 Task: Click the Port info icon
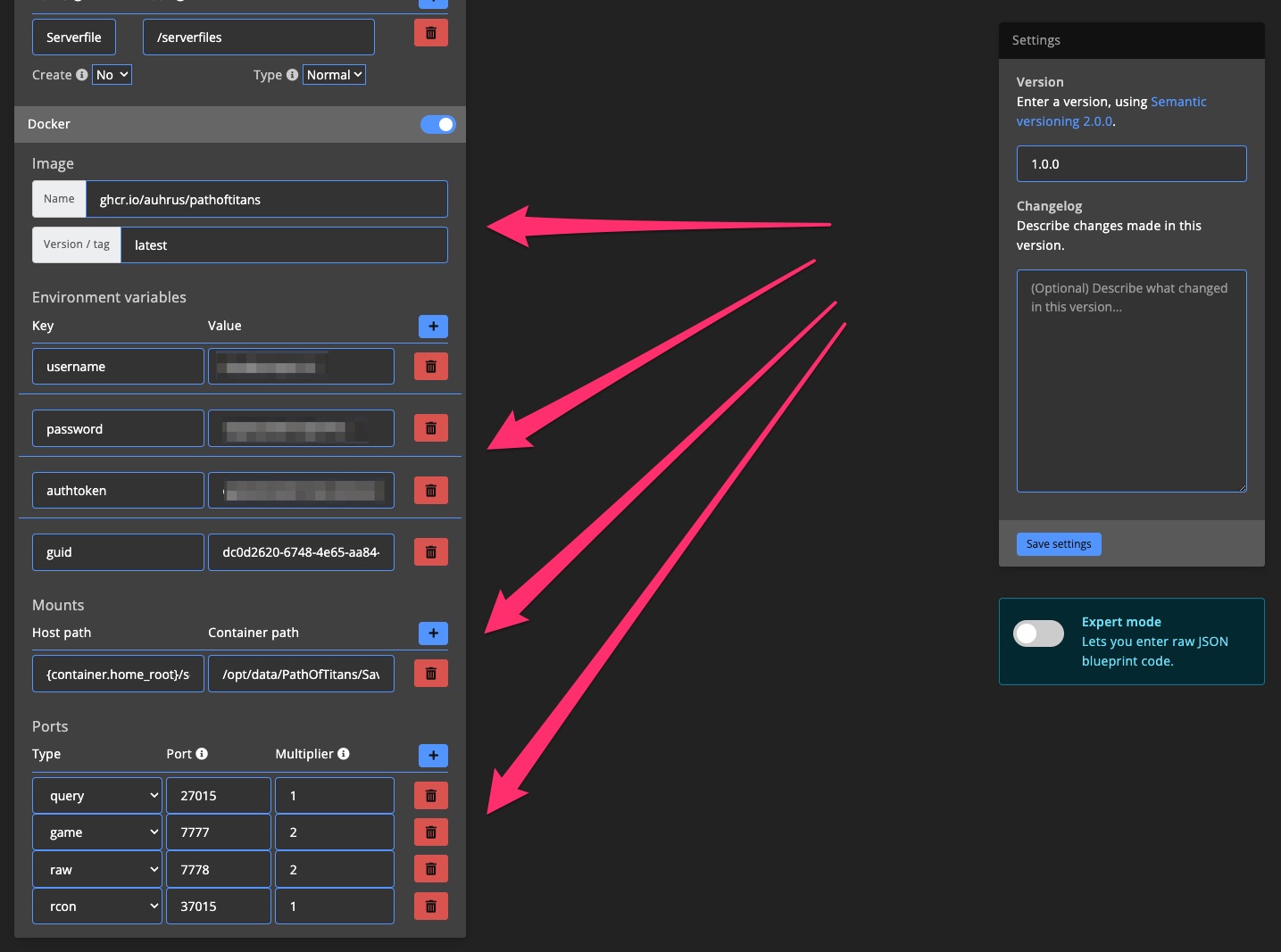click(x=204, y=754)
